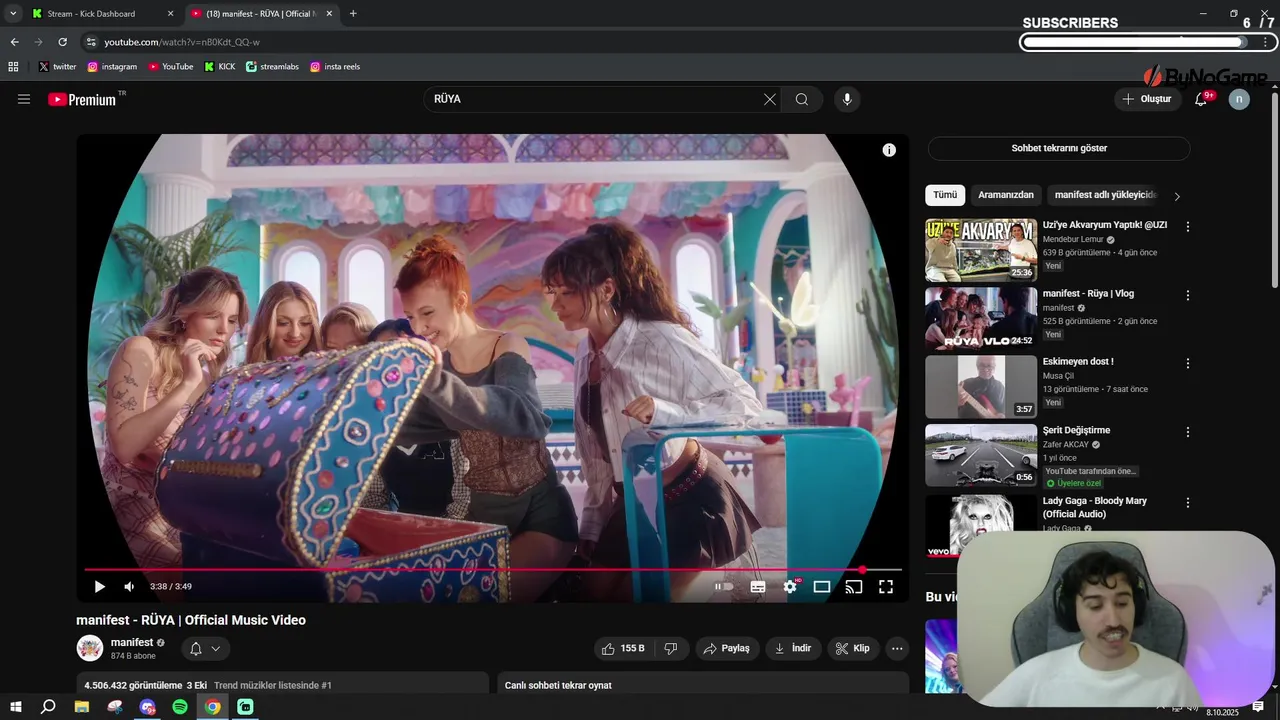Open the YouTube hamburger guide menu
Screen dimensions: 1280x720
pyautogui.click(x=24, y=99)
